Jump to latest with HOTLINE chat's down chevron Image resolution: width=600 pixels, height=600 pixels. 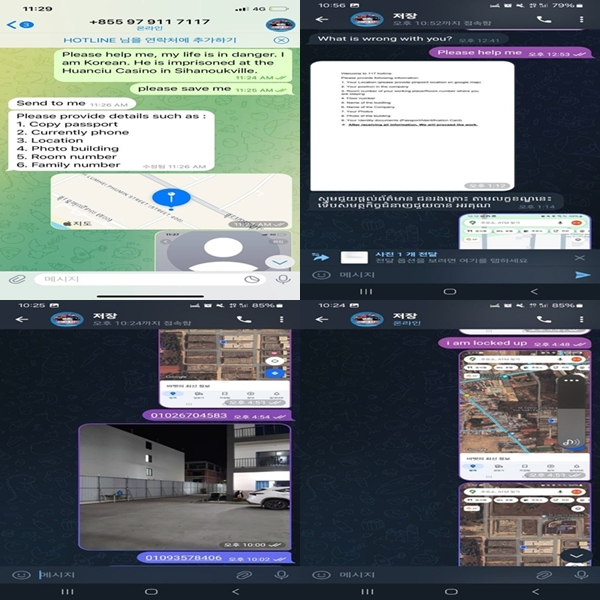point(281,261)
